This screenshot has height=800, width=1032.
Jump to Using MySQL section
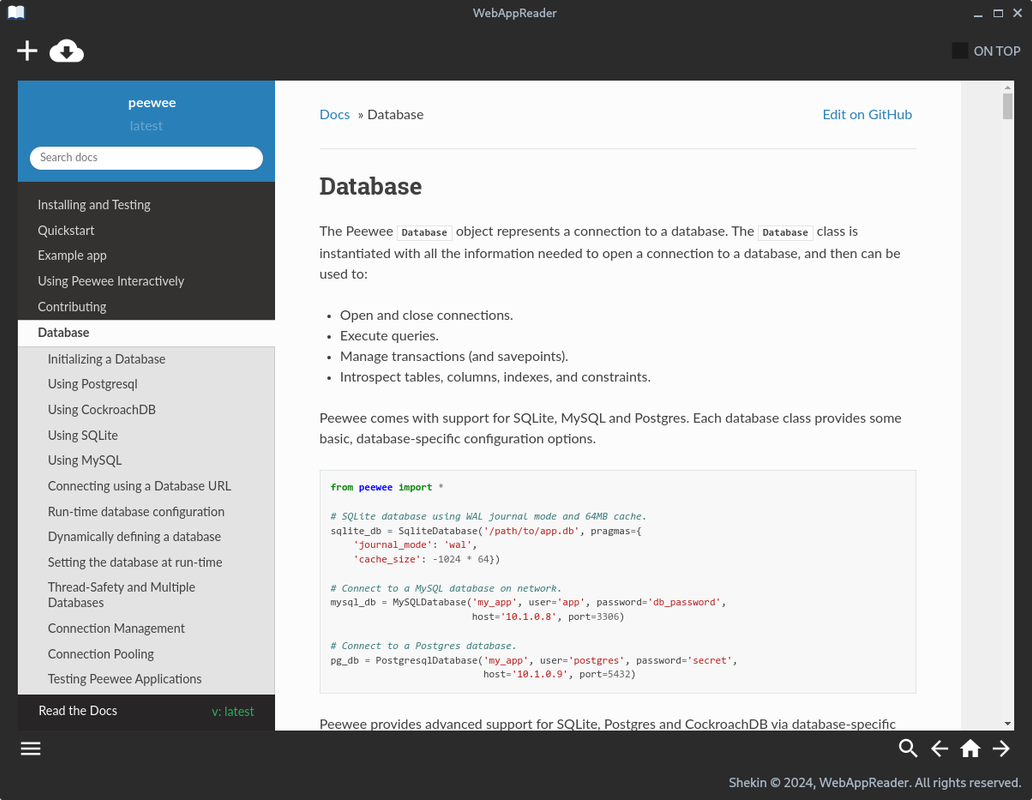(x=85, y=461)
